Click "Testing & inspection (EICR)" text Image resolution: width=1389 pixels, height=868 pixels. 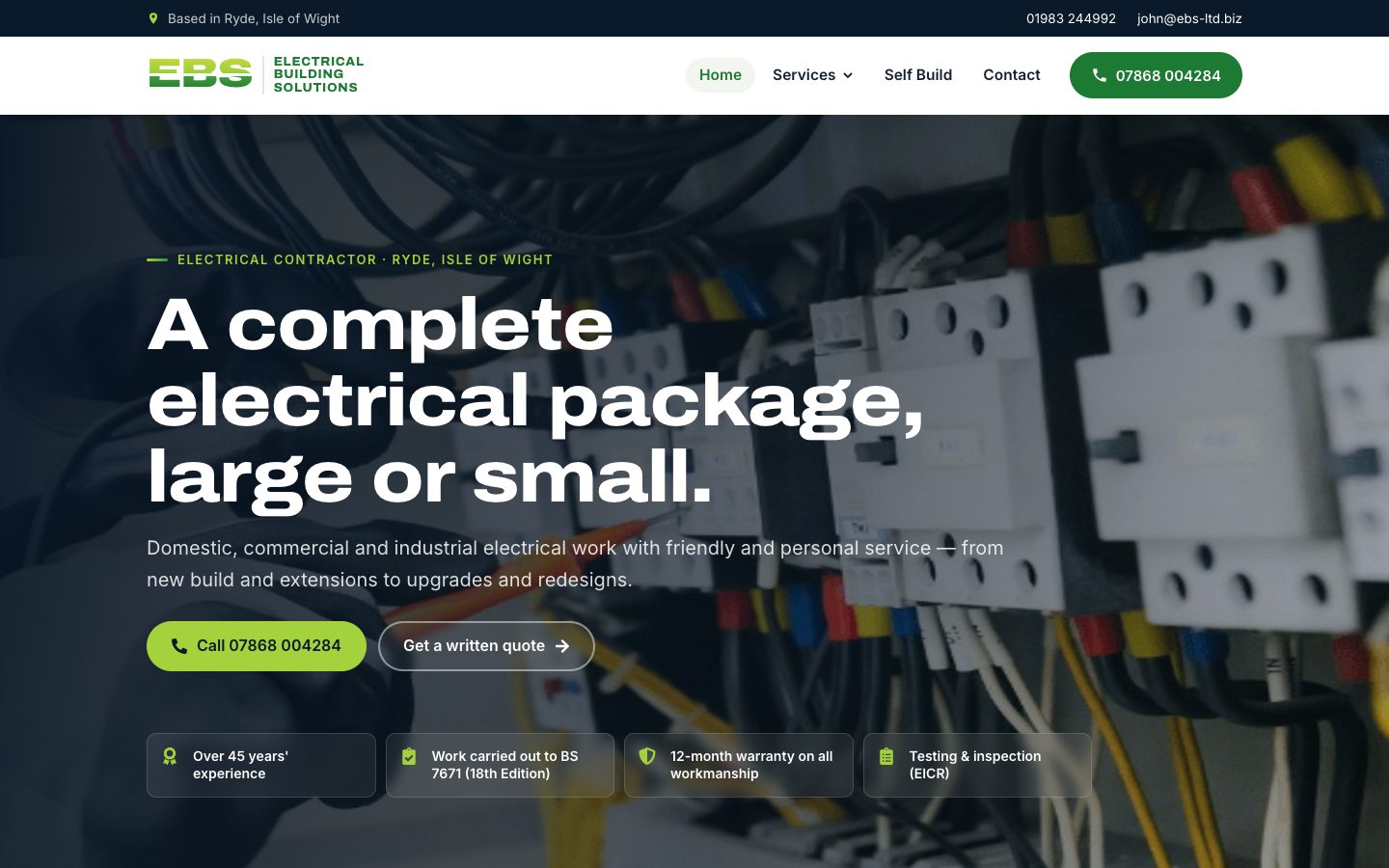[x=975, y=765]
